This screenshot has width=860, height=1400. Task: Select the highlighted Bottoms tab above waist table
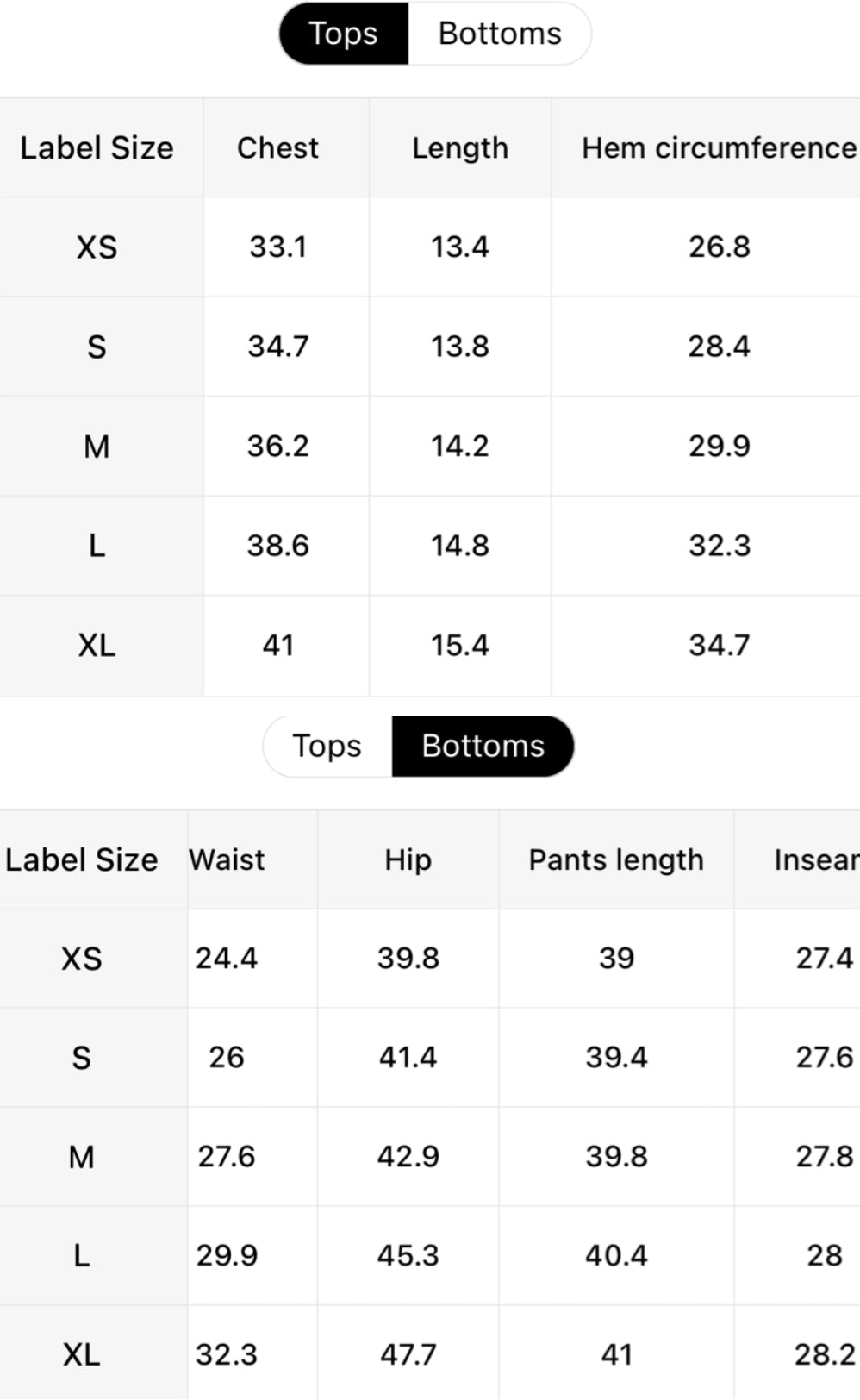(483, 746)
